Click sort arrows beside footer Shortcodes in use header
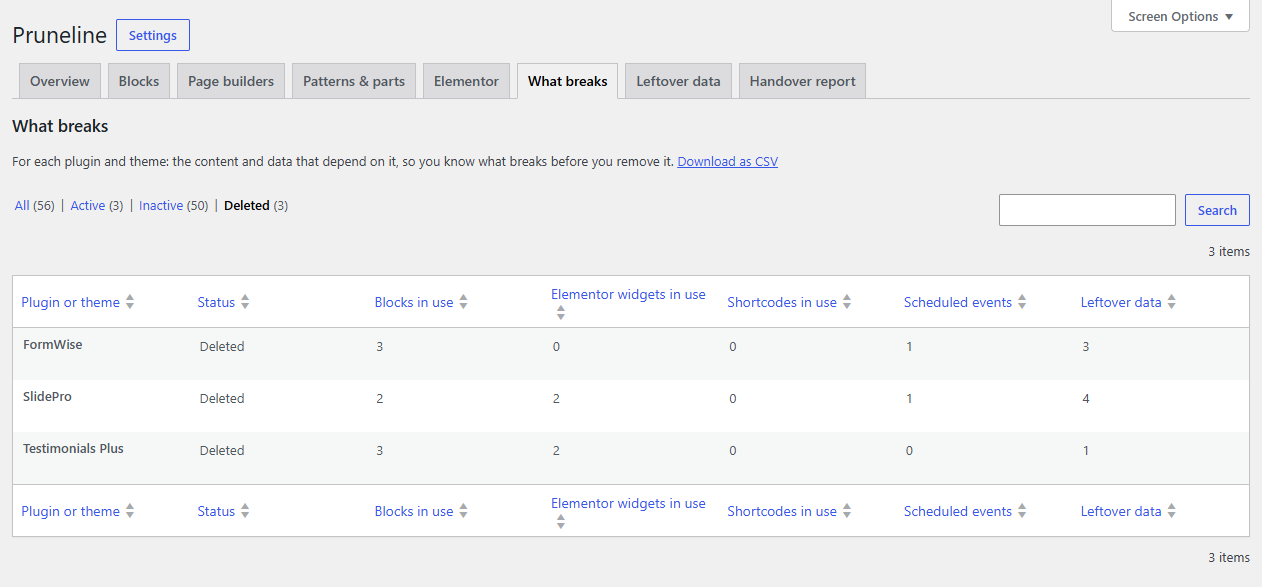The height and width of the screenshot is (587, 1262). (x=846, y=511)
